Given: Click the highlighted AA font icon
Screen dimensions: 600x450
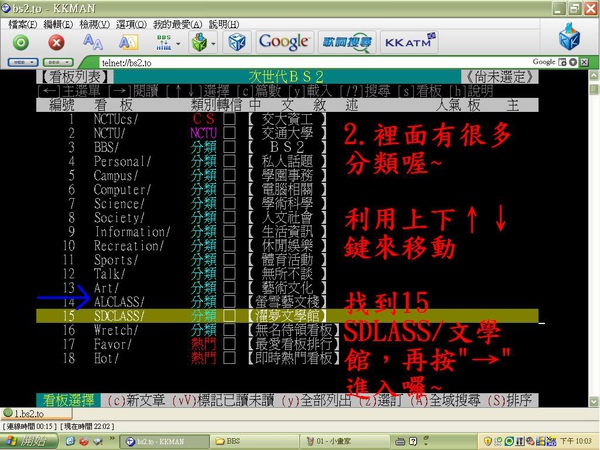Looking at the screenshot, I should pyautogui.click(x=128, y=42).
